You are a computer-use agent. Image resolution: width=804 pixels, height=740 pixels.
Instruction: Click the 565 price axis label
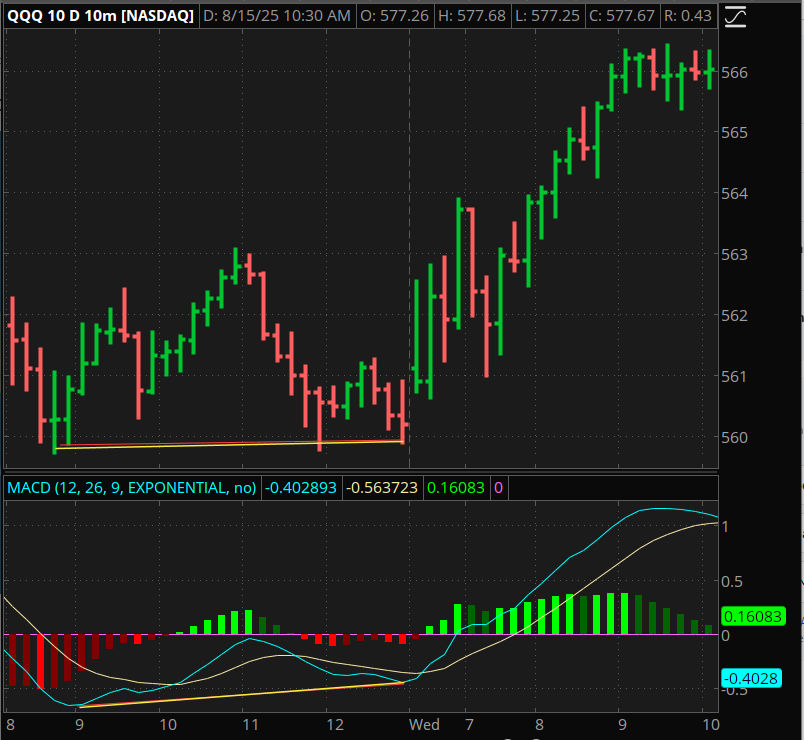[x=734, y=133]
